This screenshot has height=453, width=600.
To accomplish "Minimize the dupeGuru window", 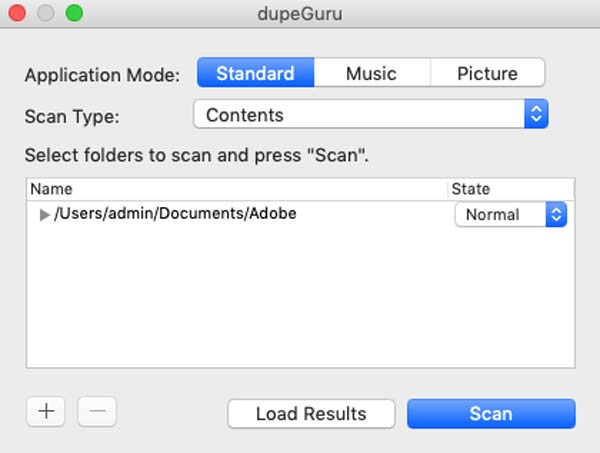I will point(47,14).
